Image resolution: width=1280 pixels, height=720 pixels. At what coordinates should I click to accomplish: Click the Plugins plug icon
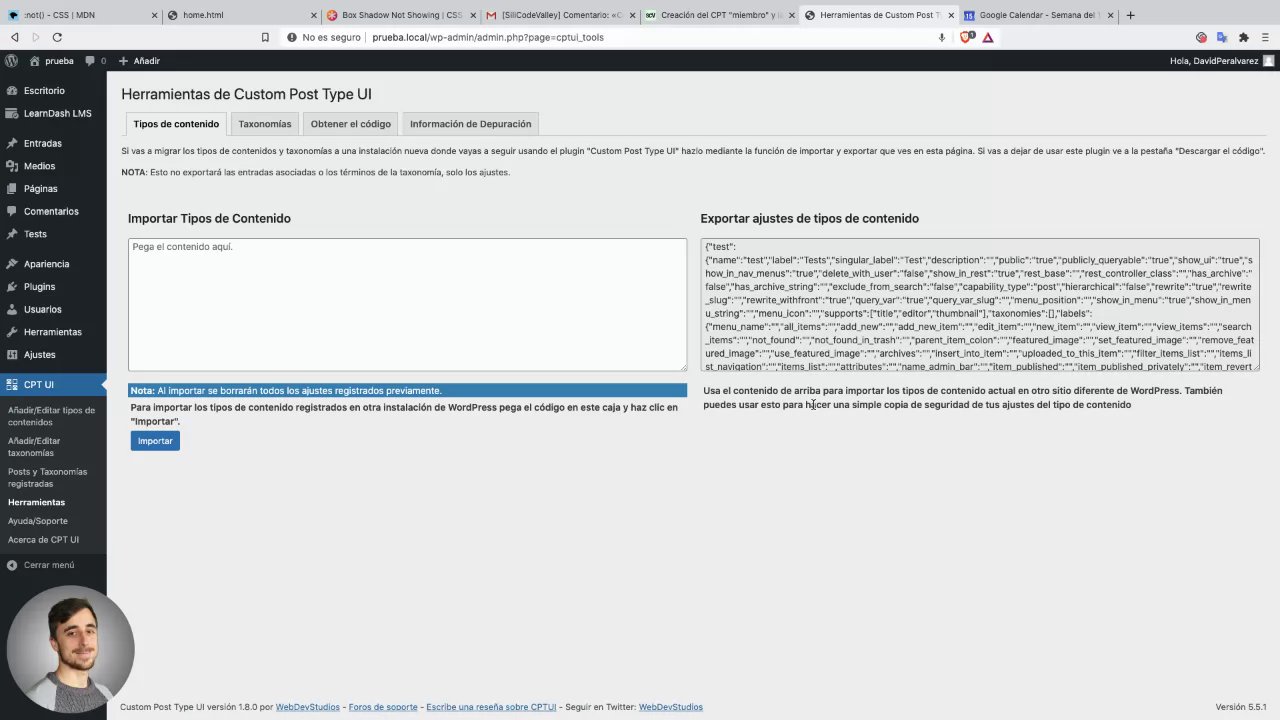(12, 287)
